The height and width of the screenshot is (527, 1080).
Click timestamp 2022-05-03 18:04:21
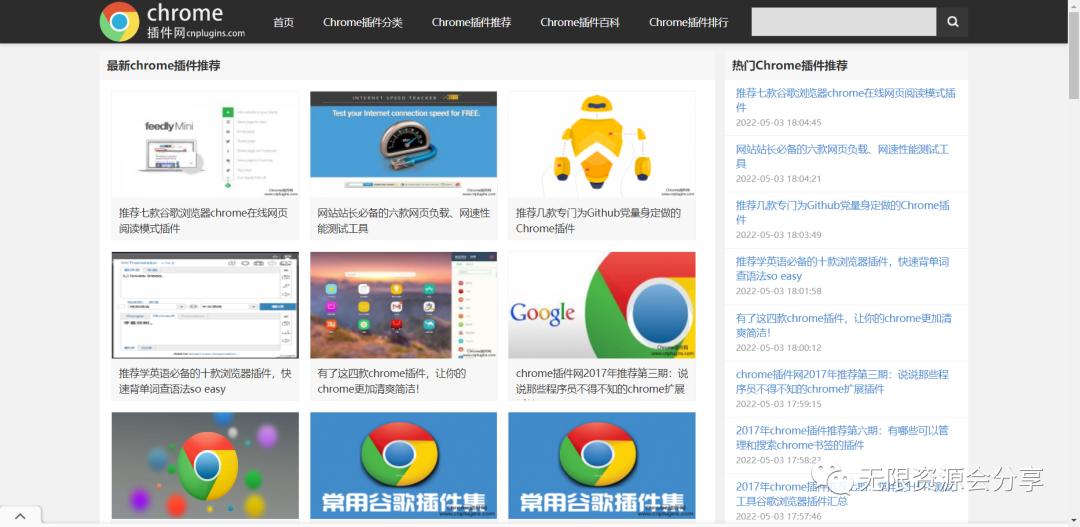(x=778, y=178)
